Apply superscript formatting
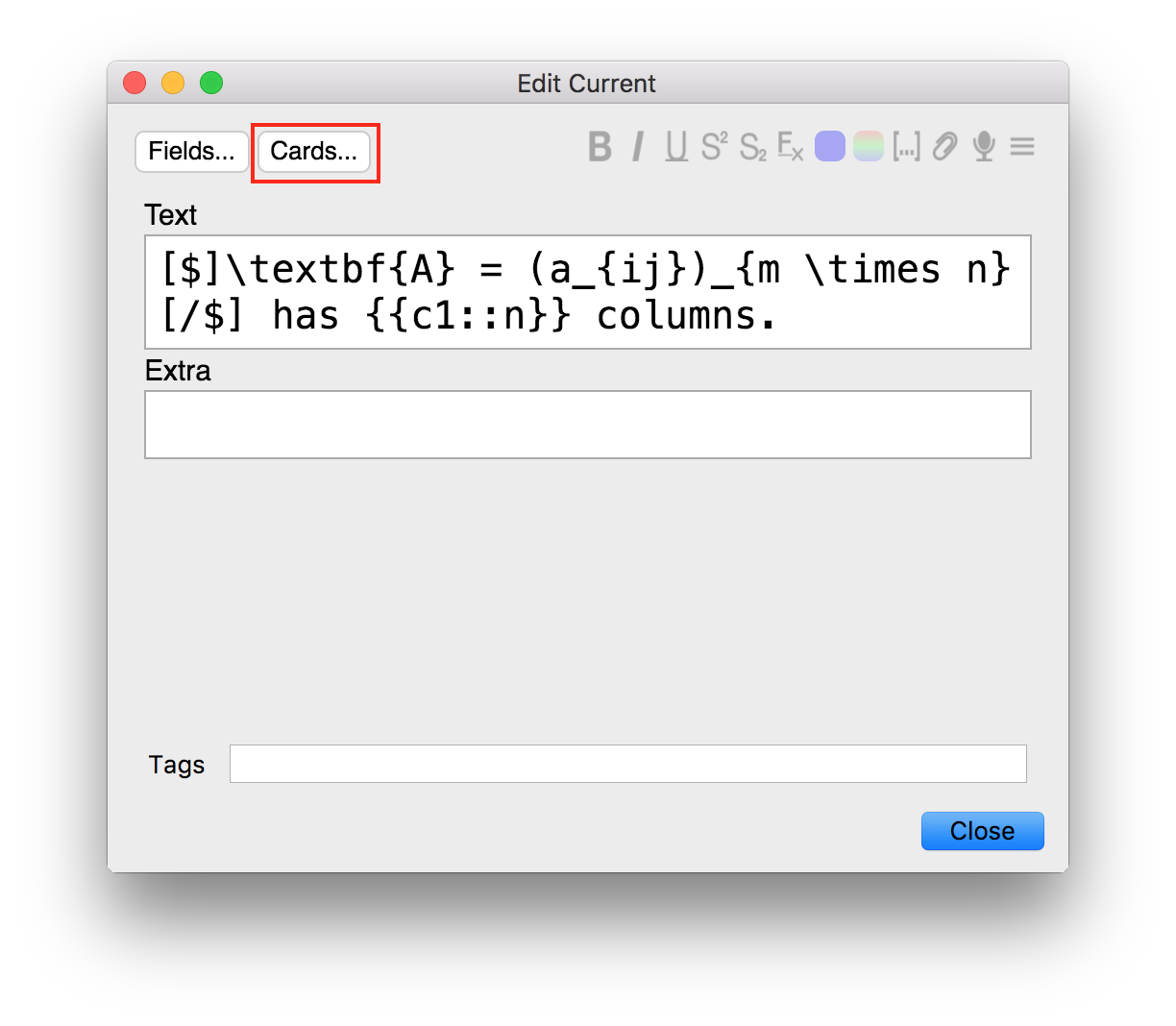Screen dimensions: 1176x1026 [714, 147]
